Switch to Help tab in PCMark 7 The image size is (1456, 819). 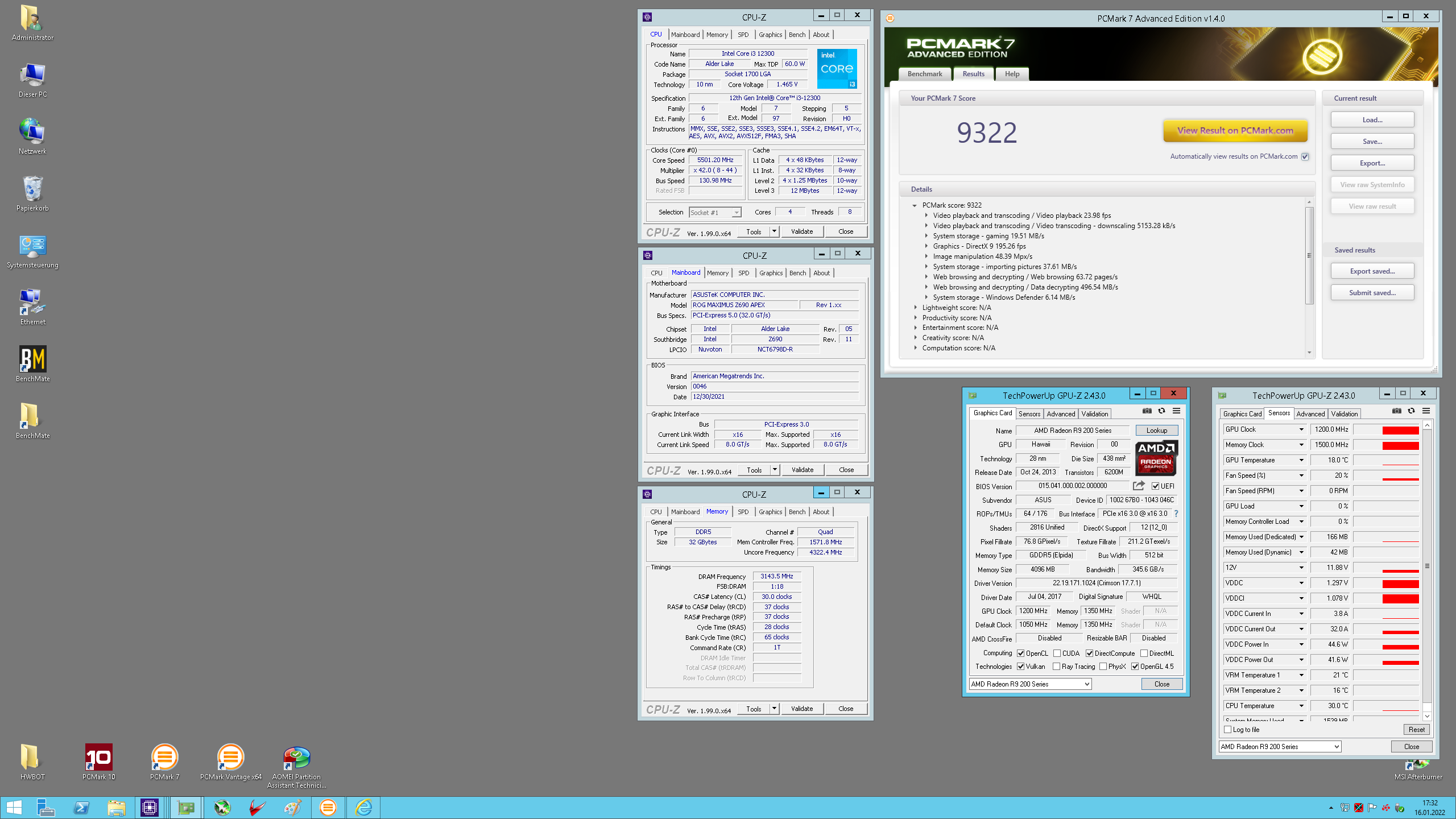1012,74
